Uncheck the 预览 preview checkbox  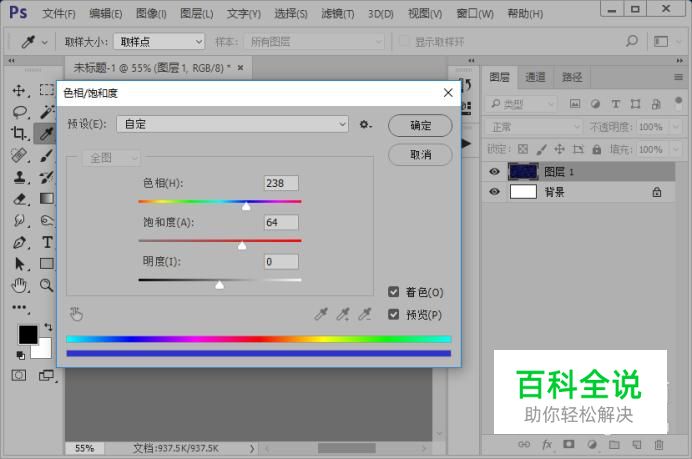tap(393, 314)
